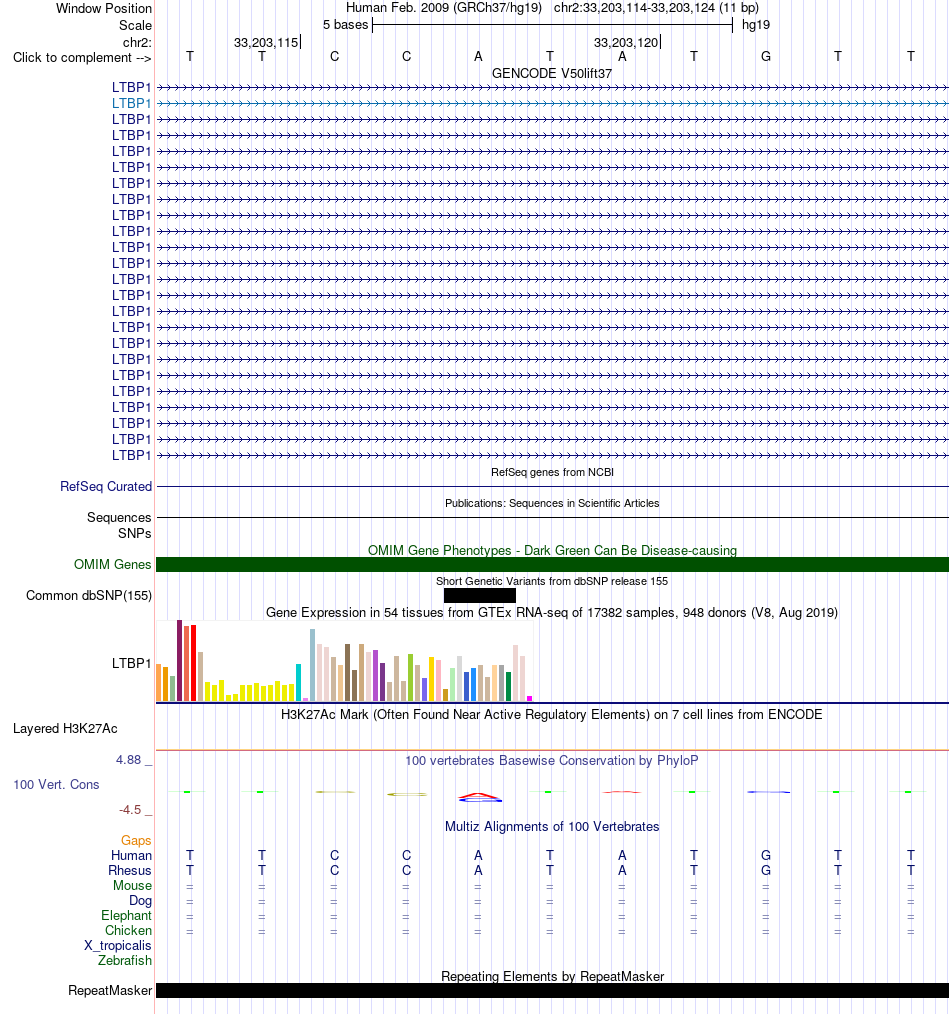Click the Dog species label

(140, 901)
